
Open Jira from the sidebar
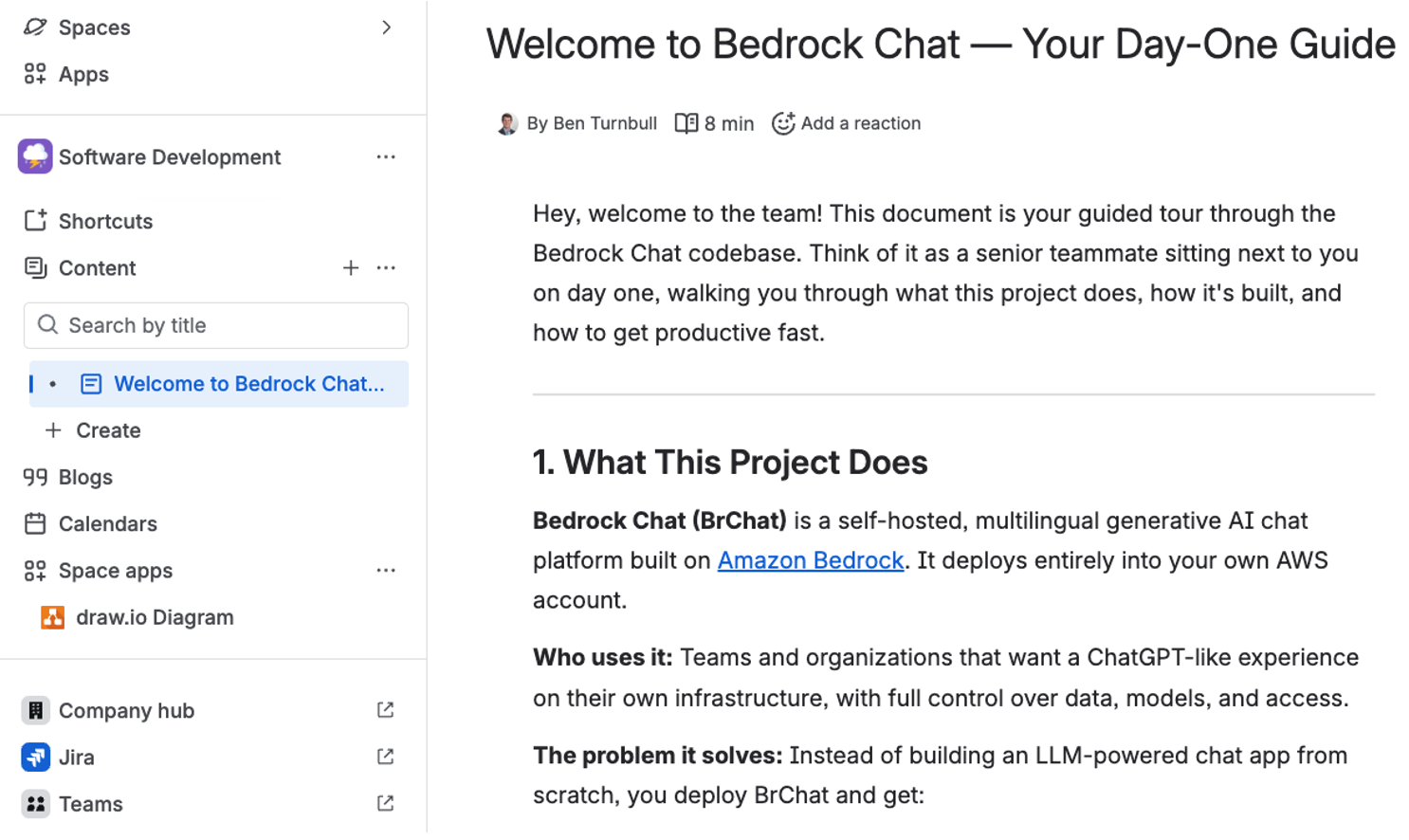(x=76, y=758)
